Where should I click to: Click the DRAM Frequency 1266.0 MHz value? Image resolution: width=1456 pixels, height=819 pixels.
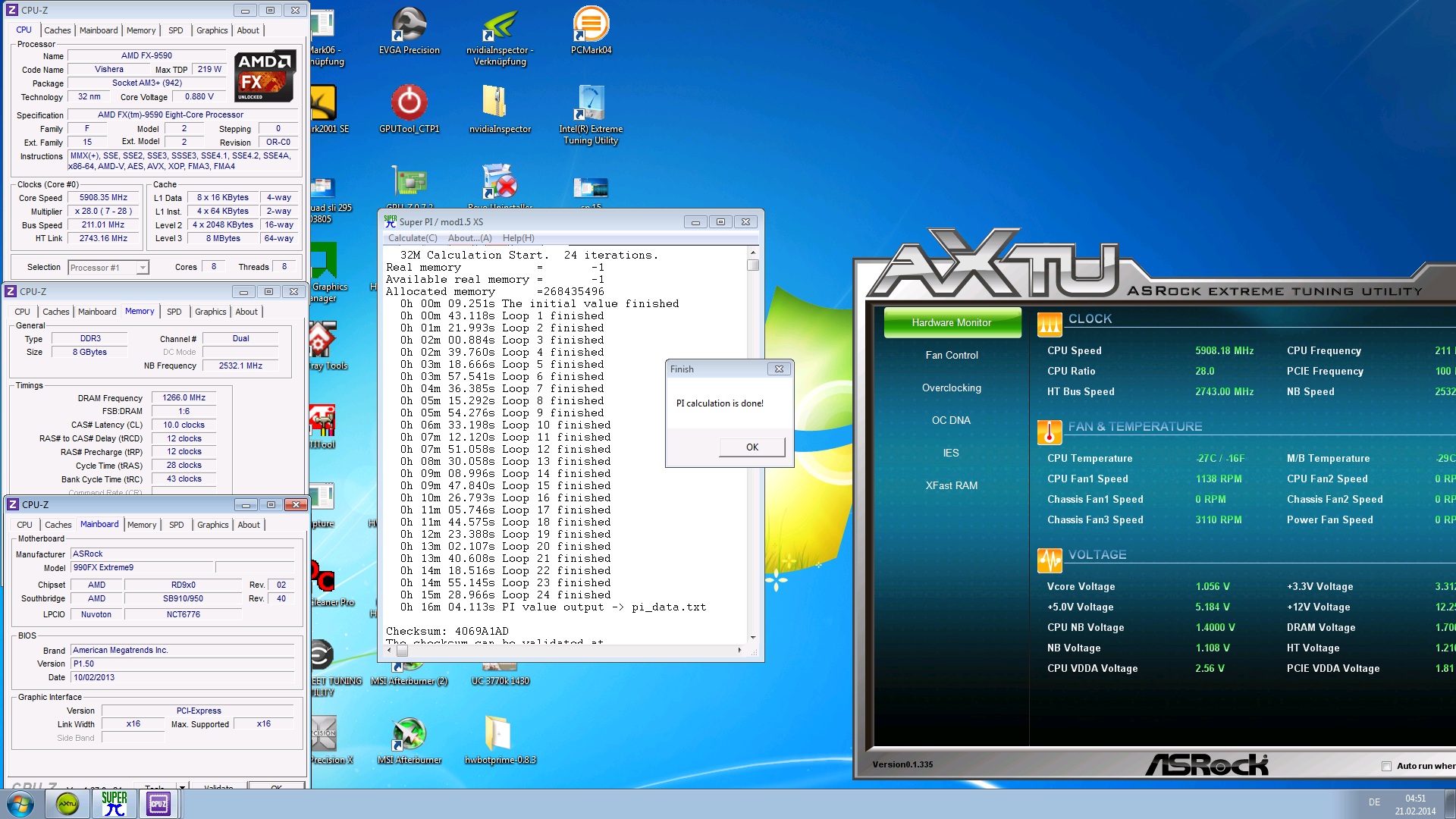click(x=184, y=398)
